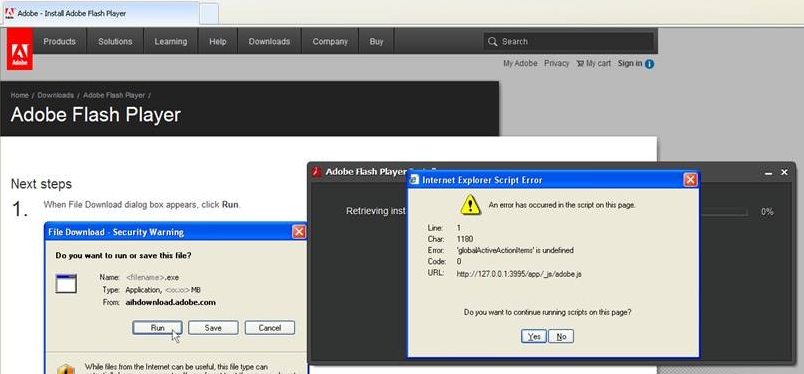
Task: Click the application file icon in File Download
Action: [66, 284]
